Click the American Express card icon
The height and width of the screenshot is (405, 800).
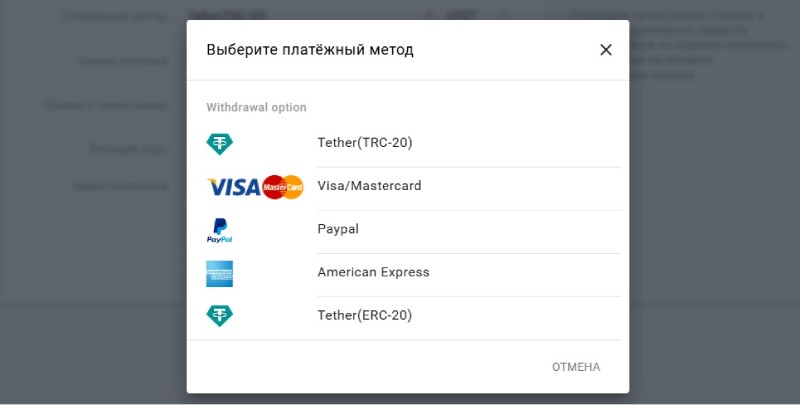(x=219, y=273)
